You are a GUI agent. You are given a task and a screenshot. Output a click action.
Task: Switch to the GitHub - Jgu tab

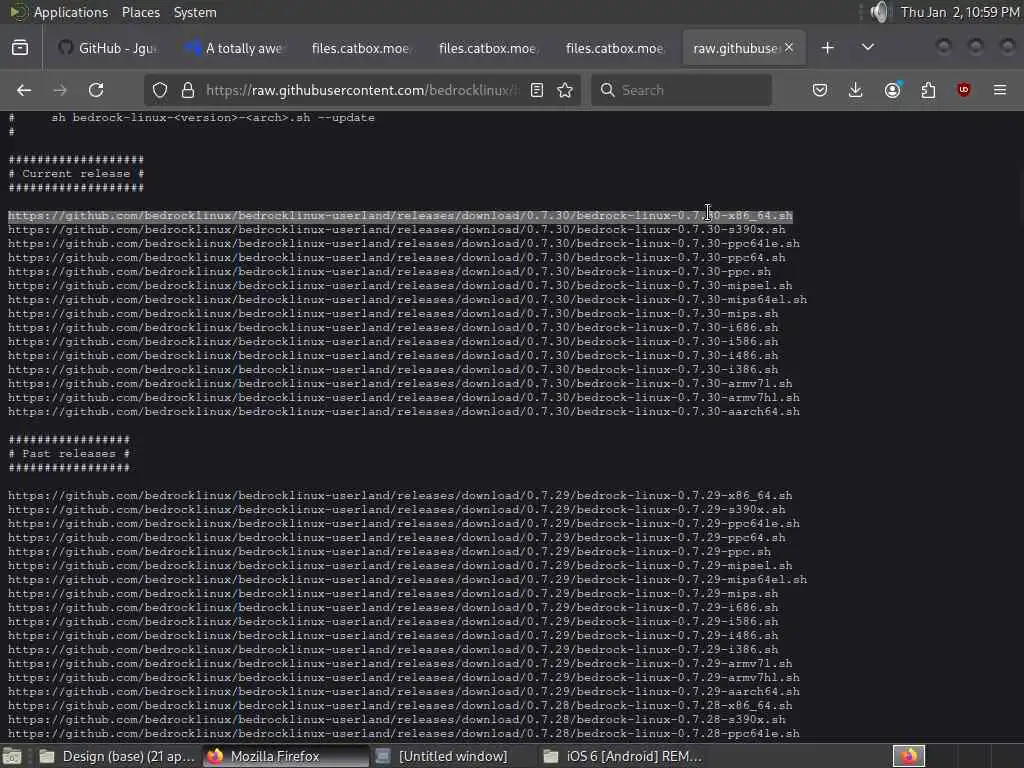point(108,48)
